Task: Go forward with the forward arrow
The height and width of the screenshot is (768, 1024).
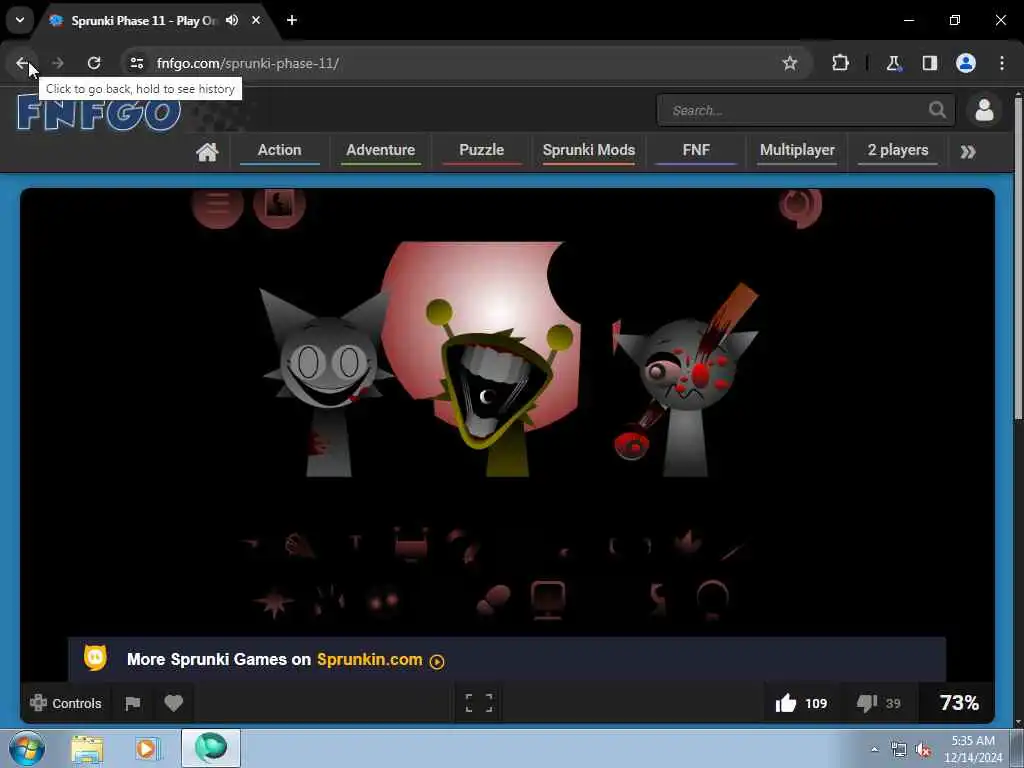Action: pyautogui.click(x=57, y=63)
